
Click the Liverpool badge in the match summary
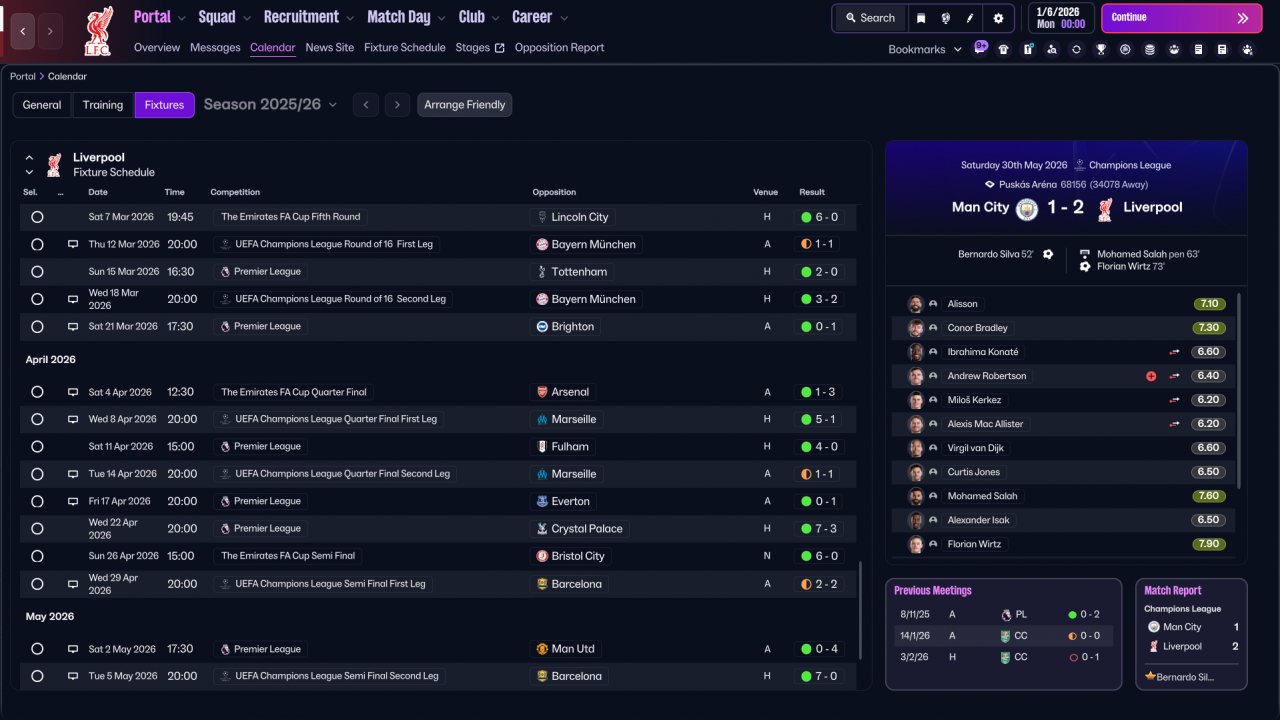1105,208
